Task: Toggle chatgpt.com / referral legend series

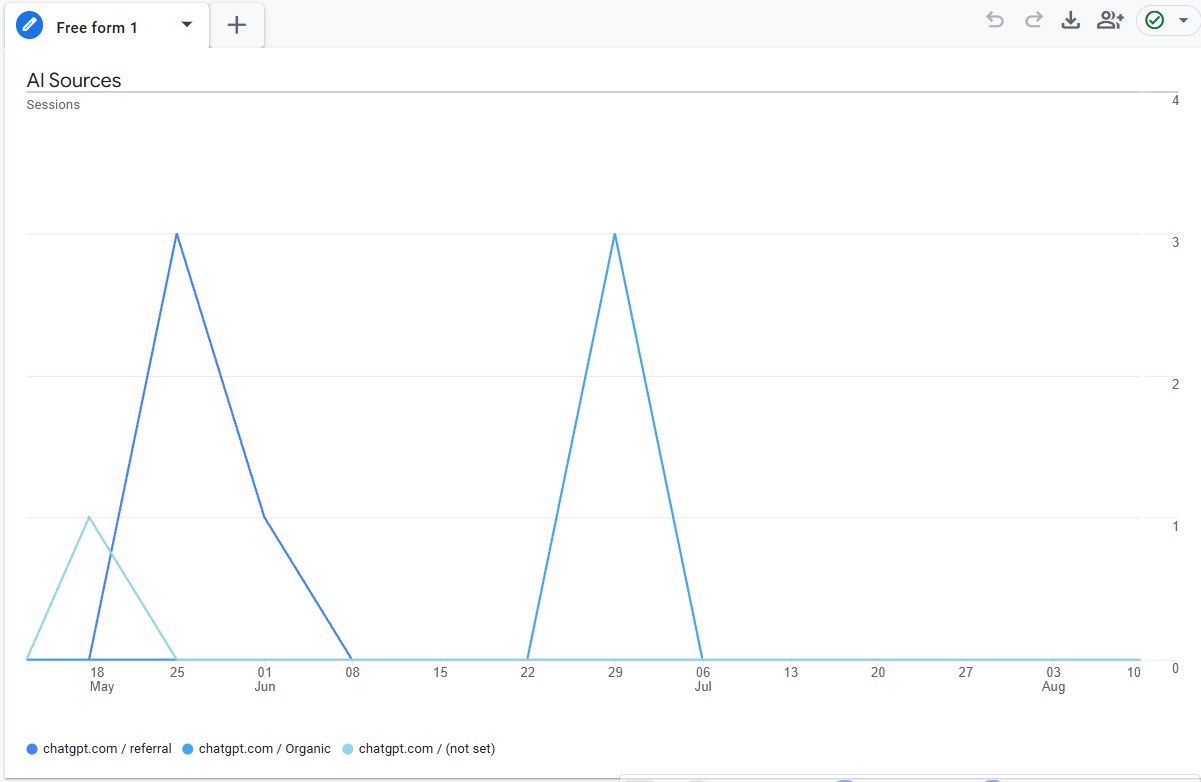Action: tap(107, 748)
